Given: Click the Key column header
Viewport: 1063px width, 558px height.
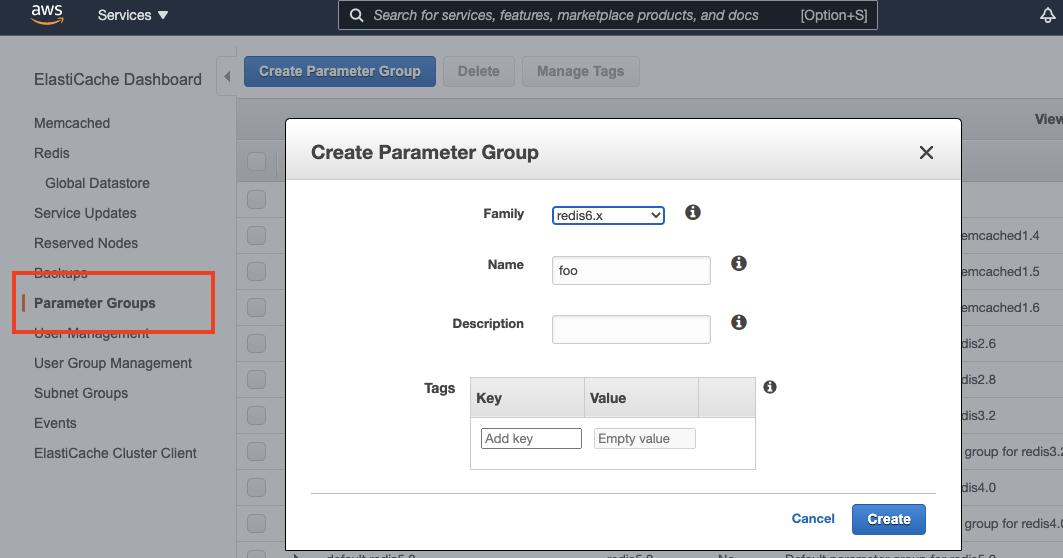Looking at the screenshot, I should [x=527, y=398].
